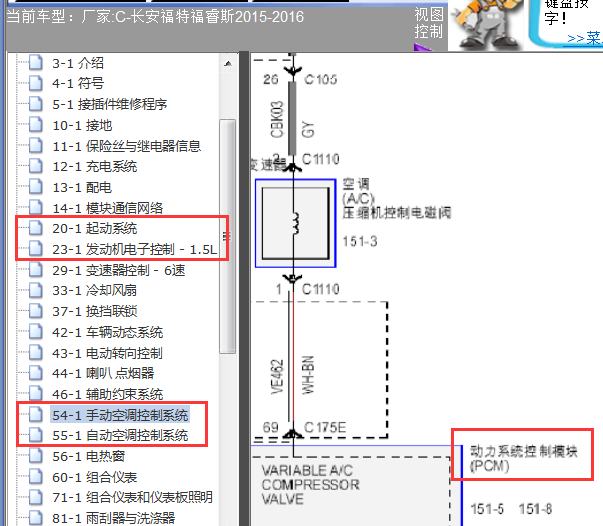Select 44-1 喇叭/点烟器 entry
The image size is (603, 526).
click(x=103, y=373)
